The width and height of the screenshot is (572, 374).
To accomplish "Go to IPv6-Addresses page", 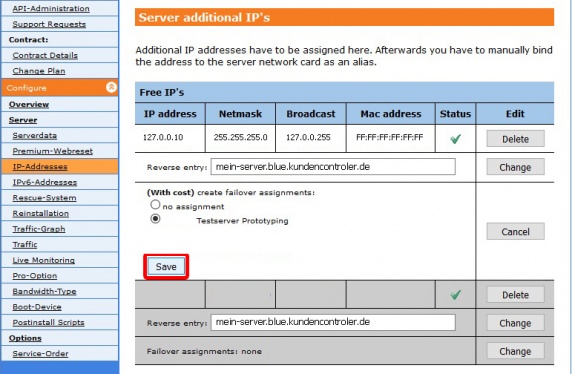I will click(x=45, y=182).
